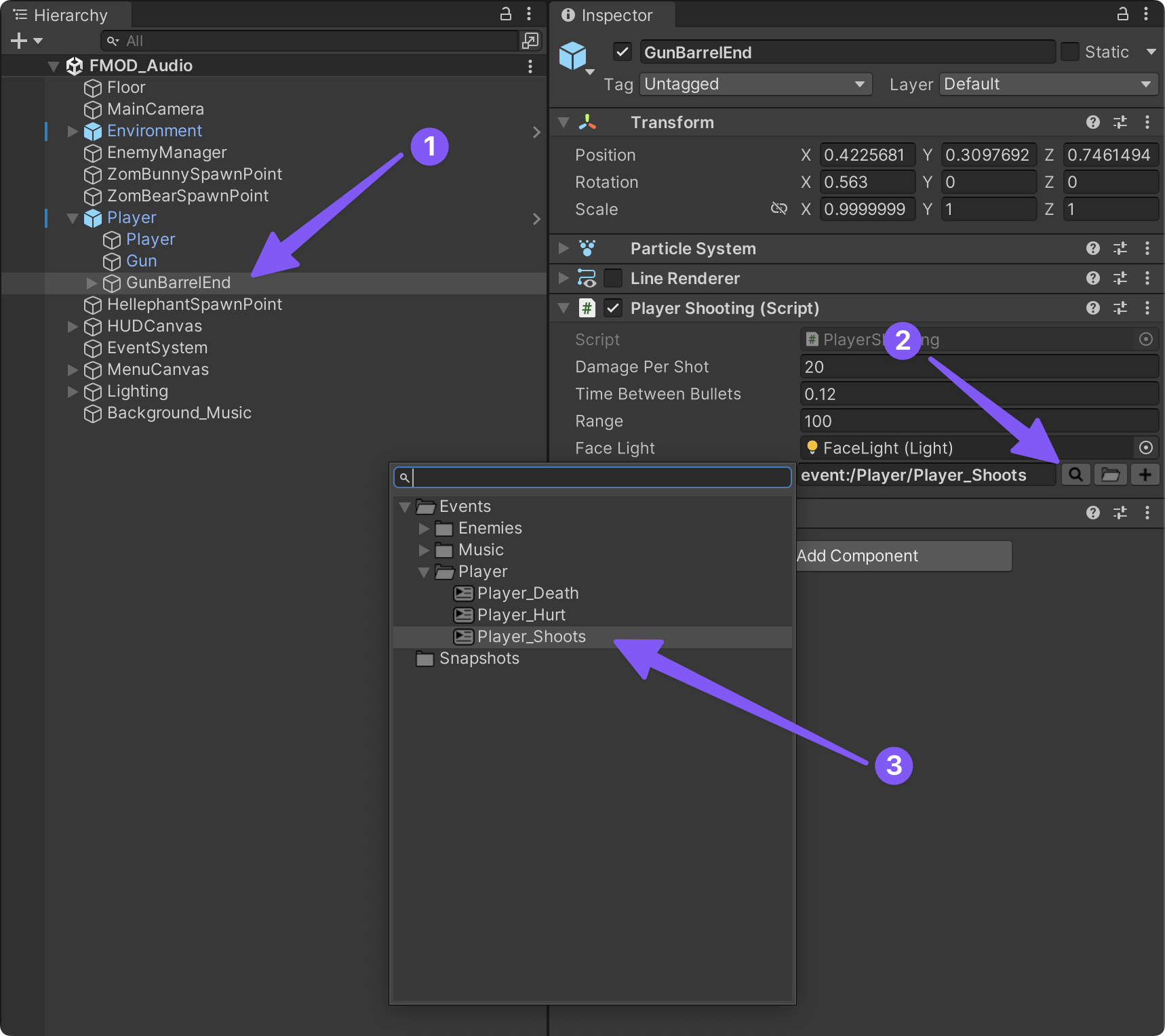Open Line Renderer more options menu

point(1147,278)
